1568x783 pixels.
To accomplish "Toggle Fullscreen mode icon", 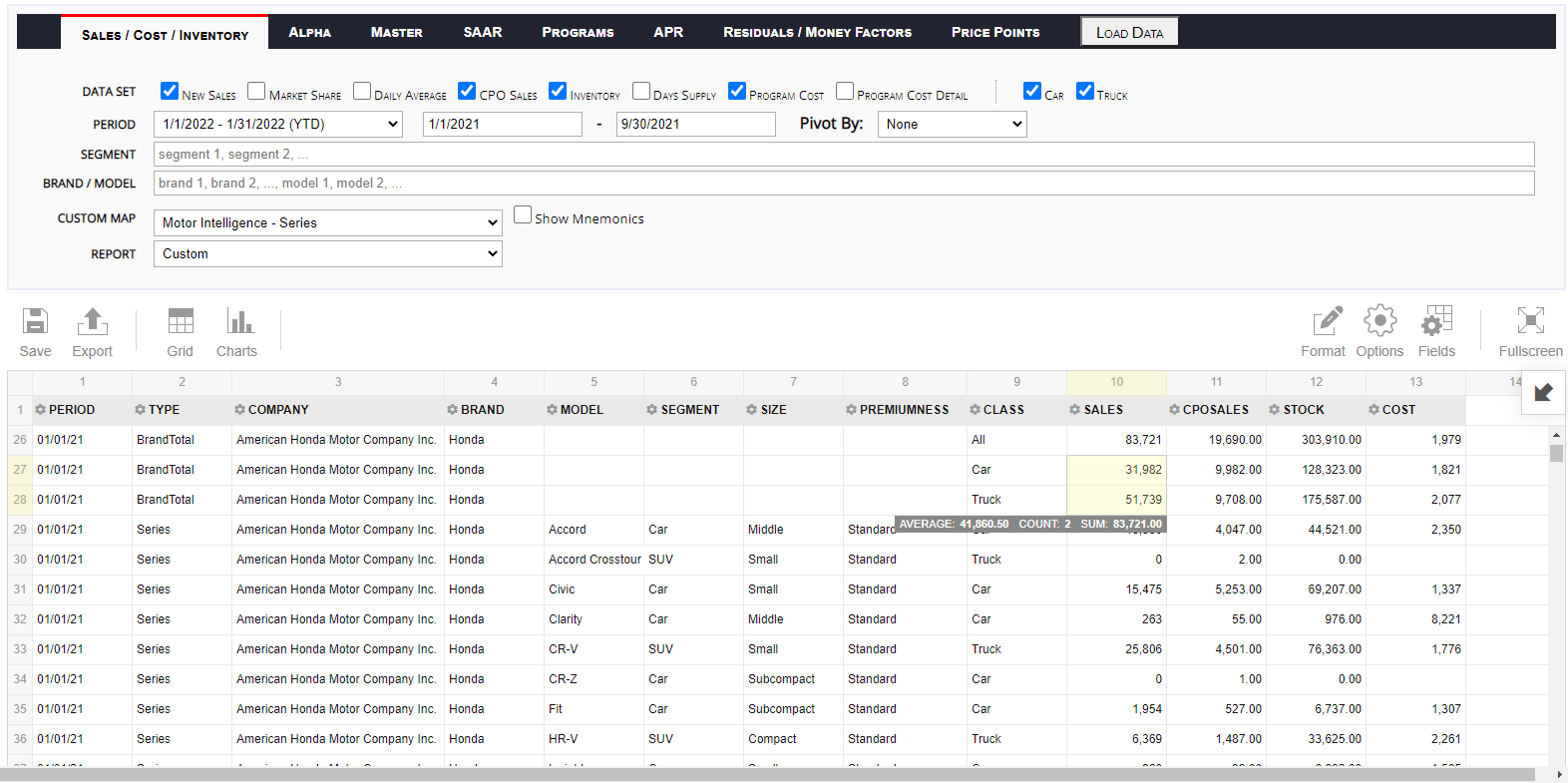I will point(1530,321).
